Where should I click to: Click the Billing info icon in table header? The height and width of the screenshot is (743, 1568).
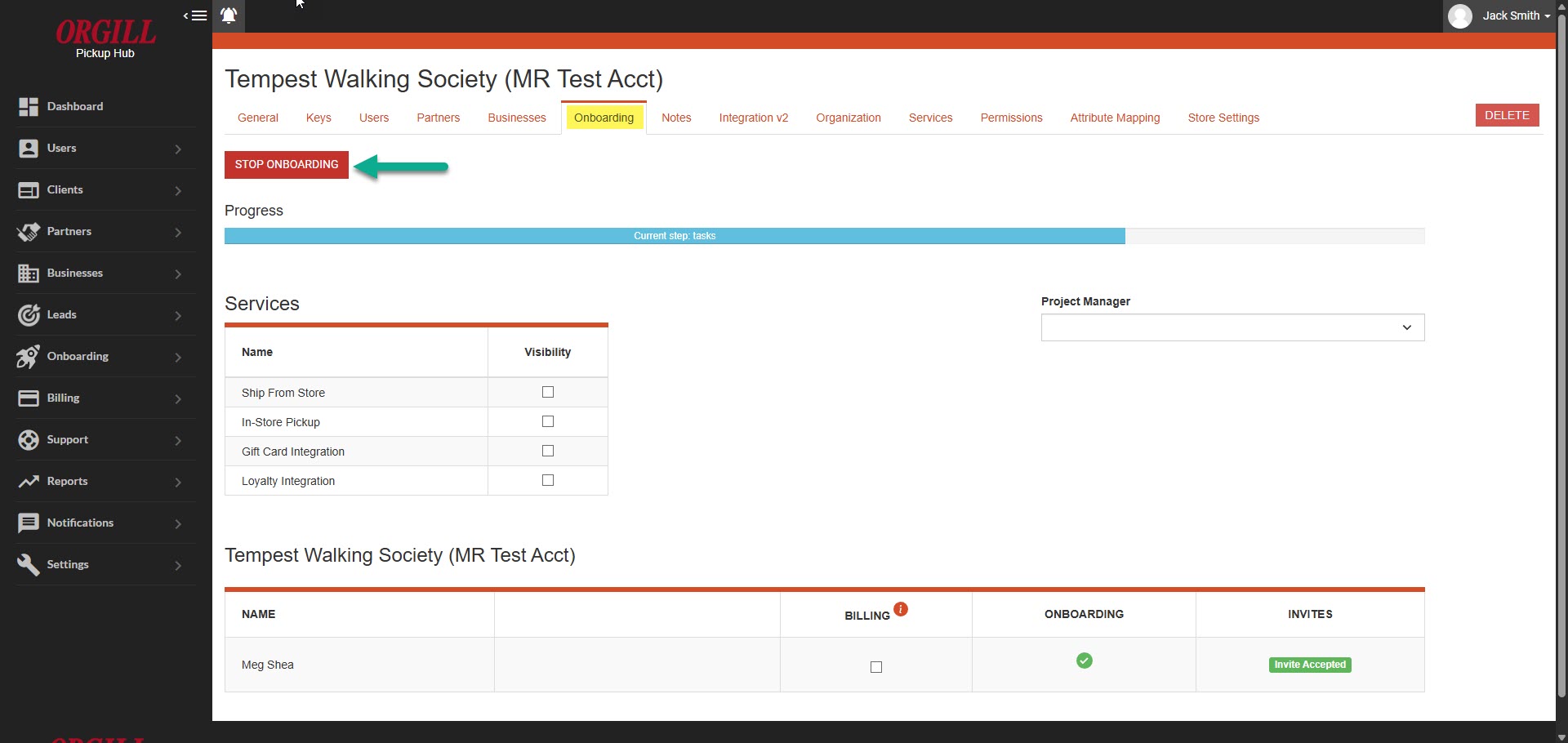pyautogui.click(x=901, y=609)
